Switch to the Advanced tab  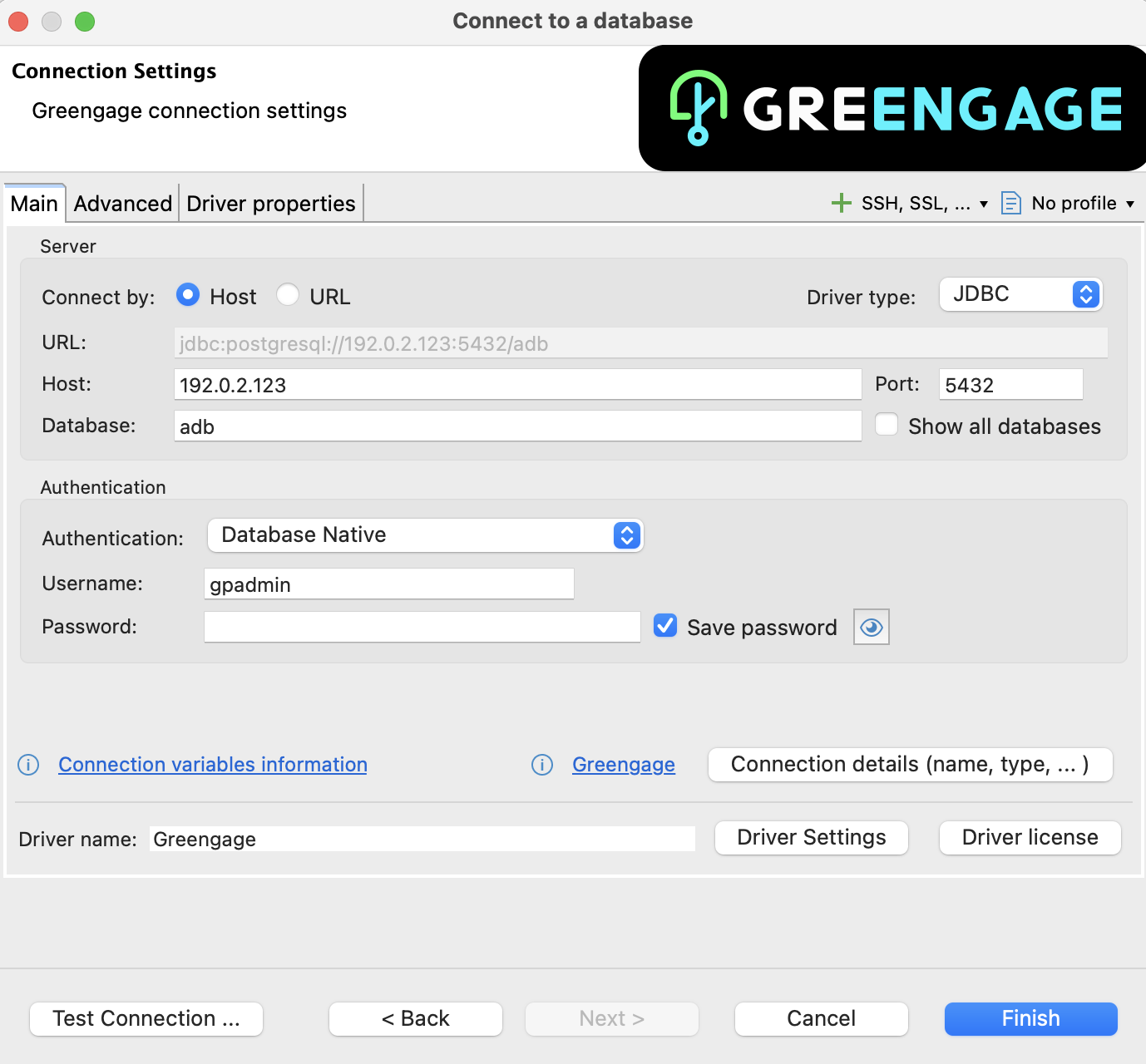click(122, 204)
